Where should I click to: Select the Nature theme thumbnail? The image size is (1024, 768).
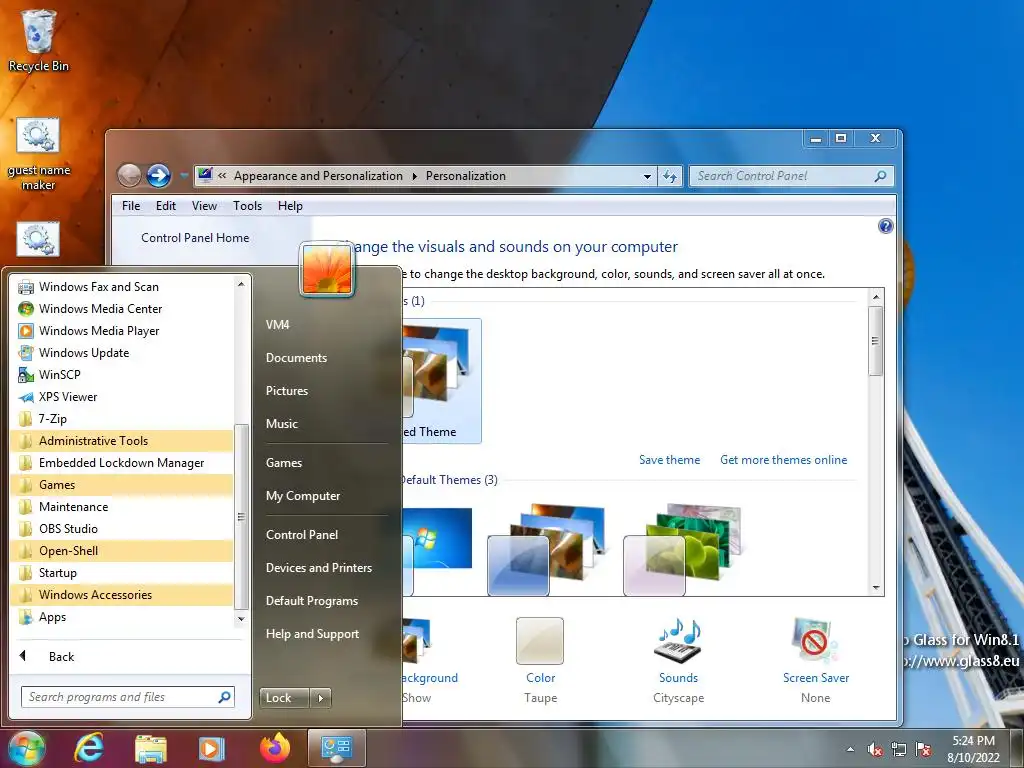682,550
